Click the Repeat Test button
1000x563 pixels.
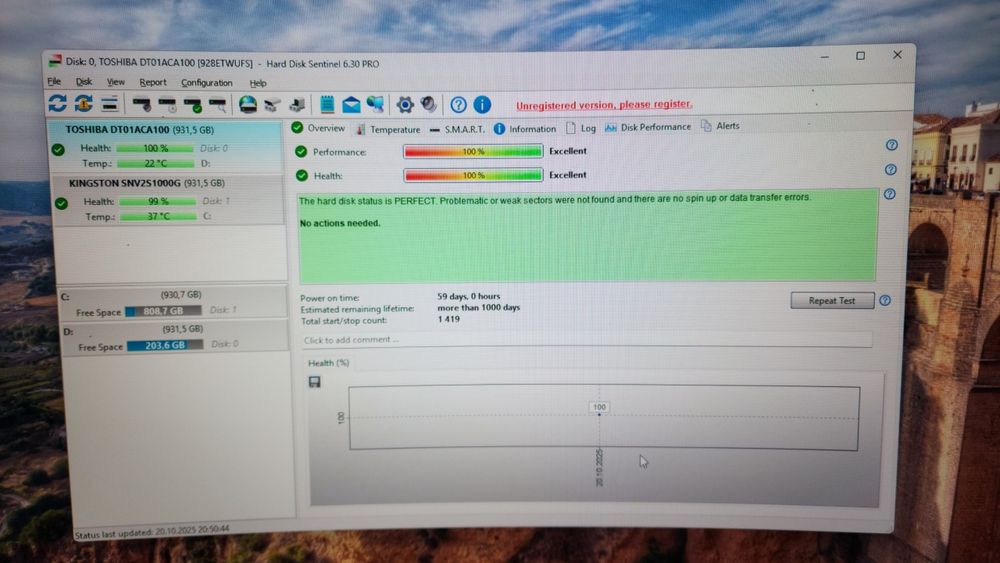[x=832, y=300]
